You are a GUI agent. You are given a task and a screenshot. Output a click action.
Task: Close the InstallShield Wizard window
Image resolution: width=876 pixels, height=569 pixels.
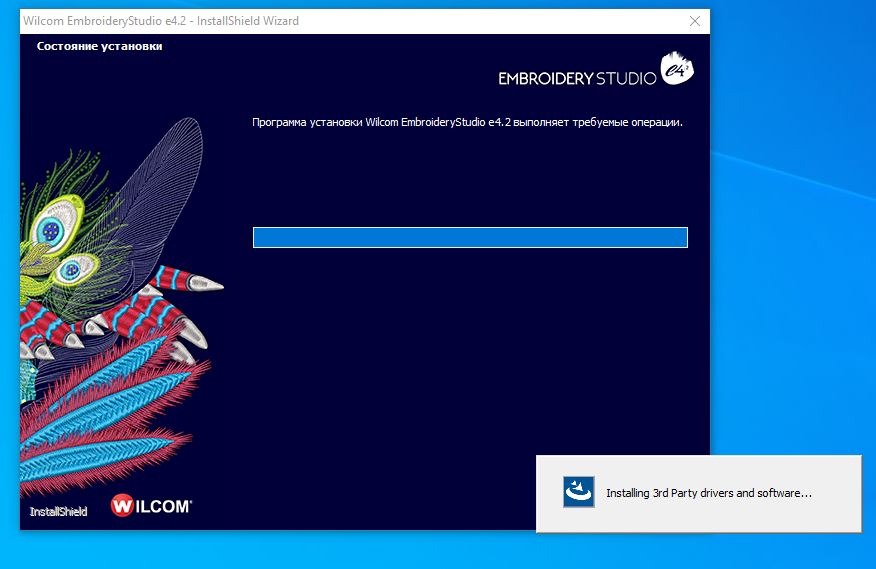695,21
